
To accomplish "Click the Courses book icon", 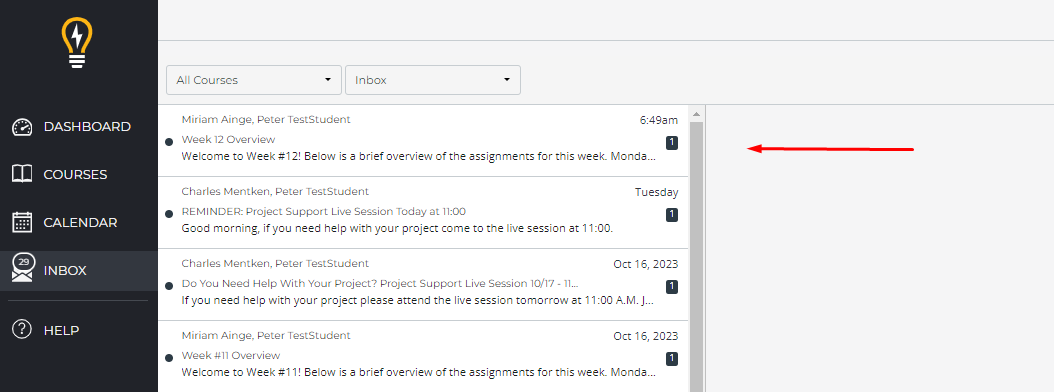I will pyautogui.click(x=22, y=174).
